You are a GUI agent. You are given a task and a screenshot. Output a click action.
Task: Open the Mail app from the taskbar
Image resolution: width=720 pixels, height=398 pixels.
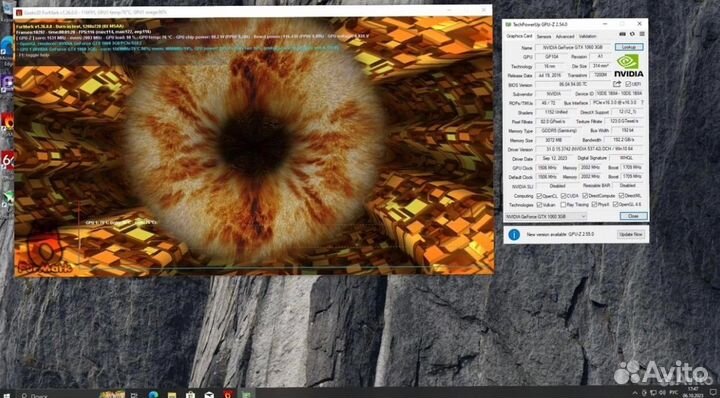[x=209, y=394]
